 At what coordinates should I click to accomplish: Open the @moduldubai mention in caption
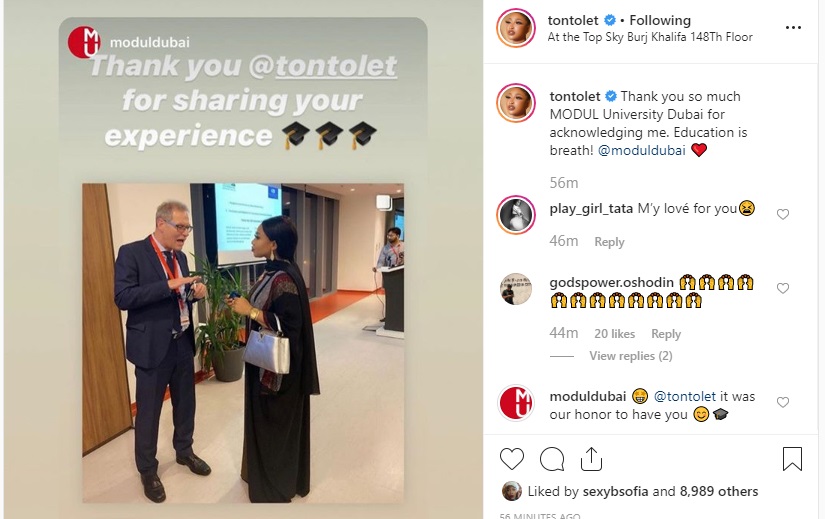(x=641, y=151)
